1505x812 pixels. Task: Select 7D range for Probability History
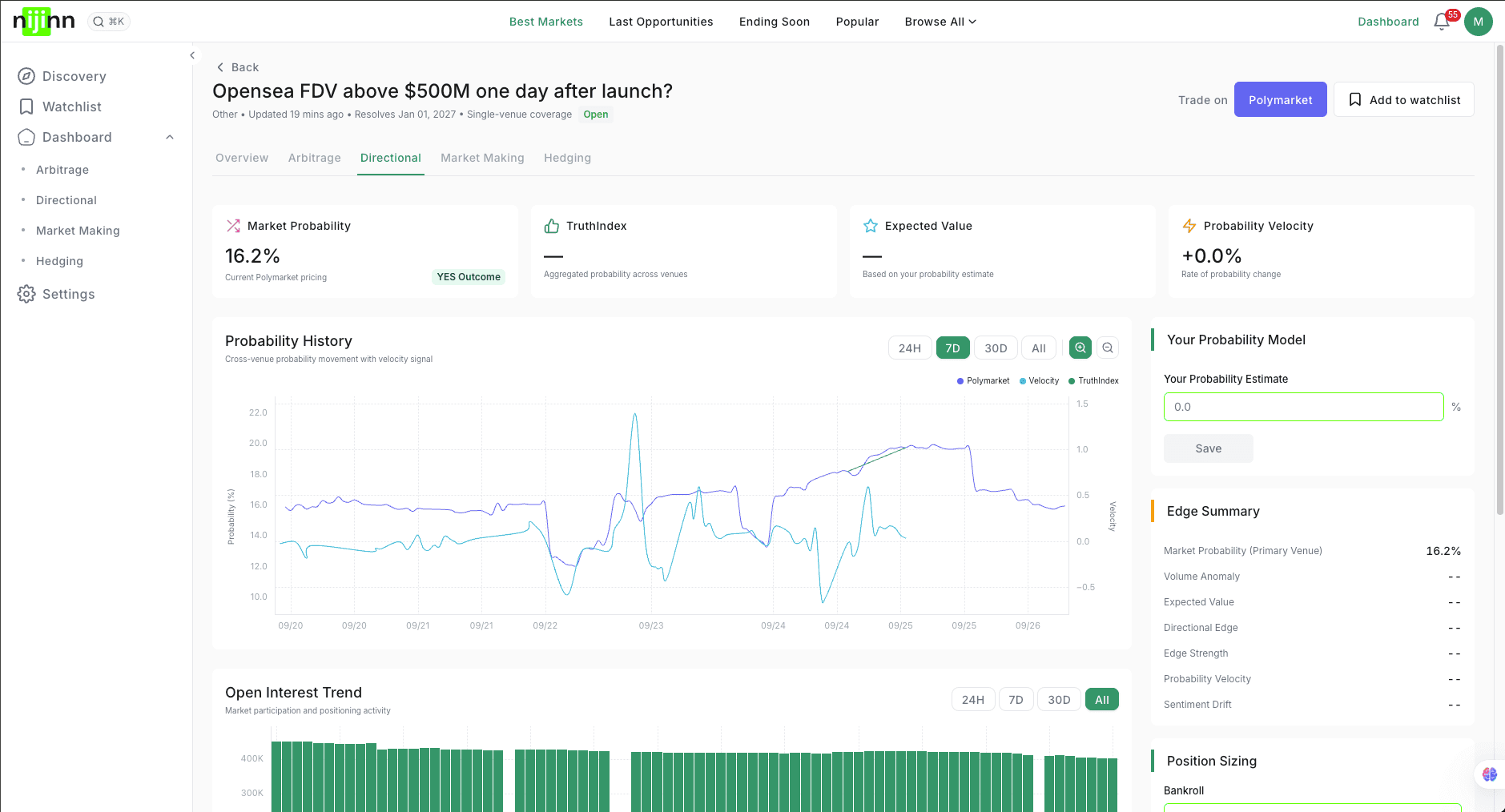click(x=952, y=348)
